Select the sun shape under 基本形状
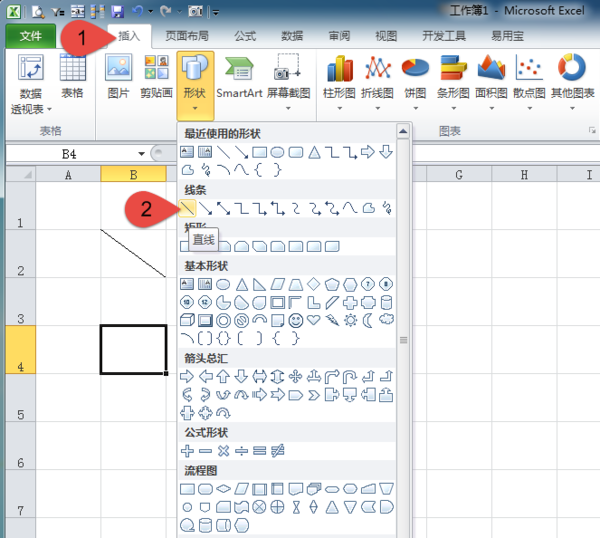This screenshot has height=538, width=600. (x=350, y=320)
